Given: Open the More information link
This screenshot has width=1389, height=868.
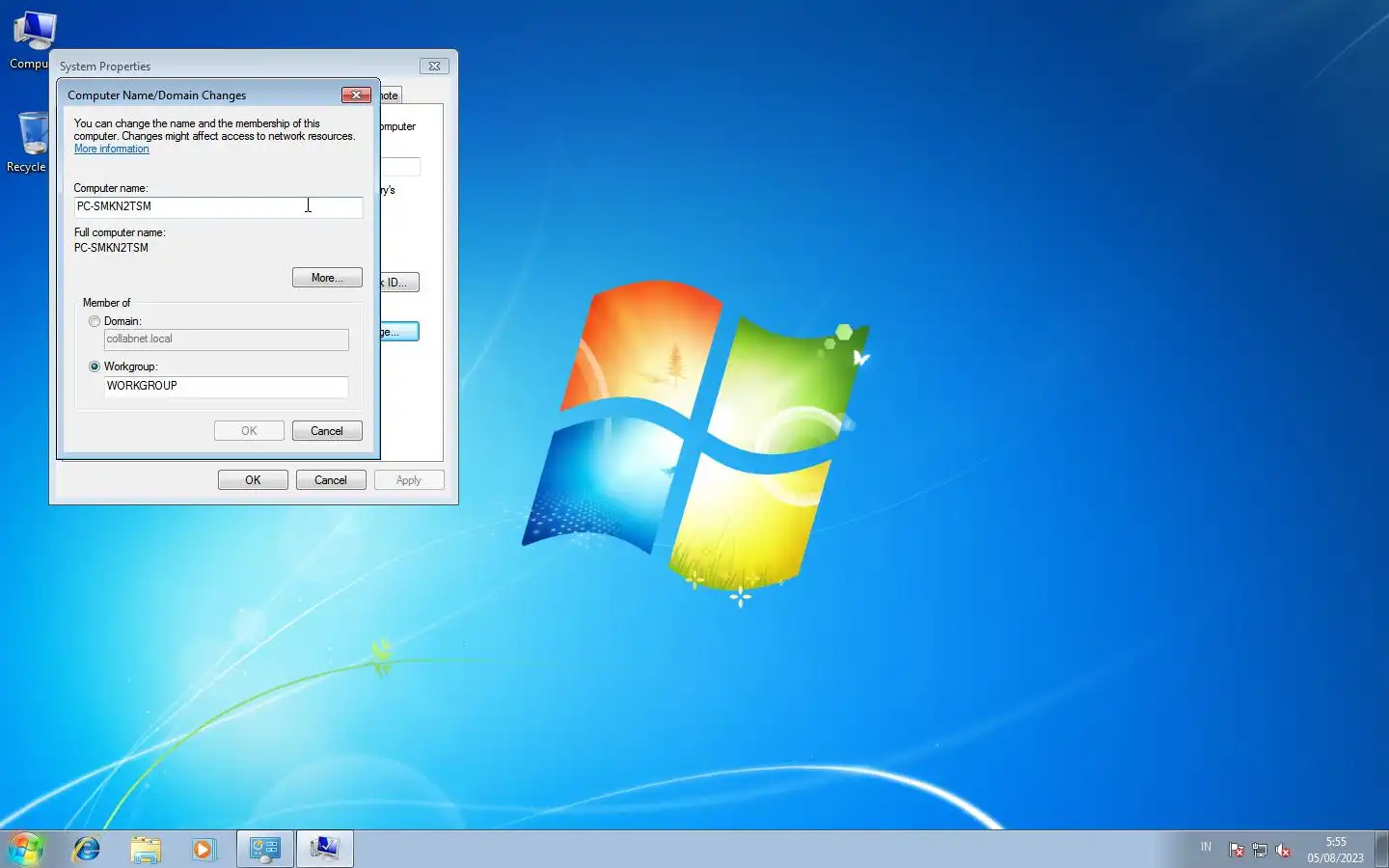Looking at the screenshot, I should point(112,149).
